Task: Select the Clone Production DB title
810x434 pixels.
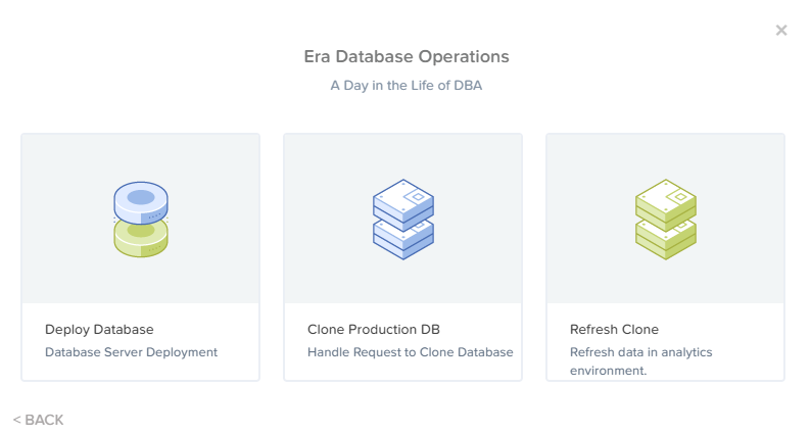Action: pos(373,330)
